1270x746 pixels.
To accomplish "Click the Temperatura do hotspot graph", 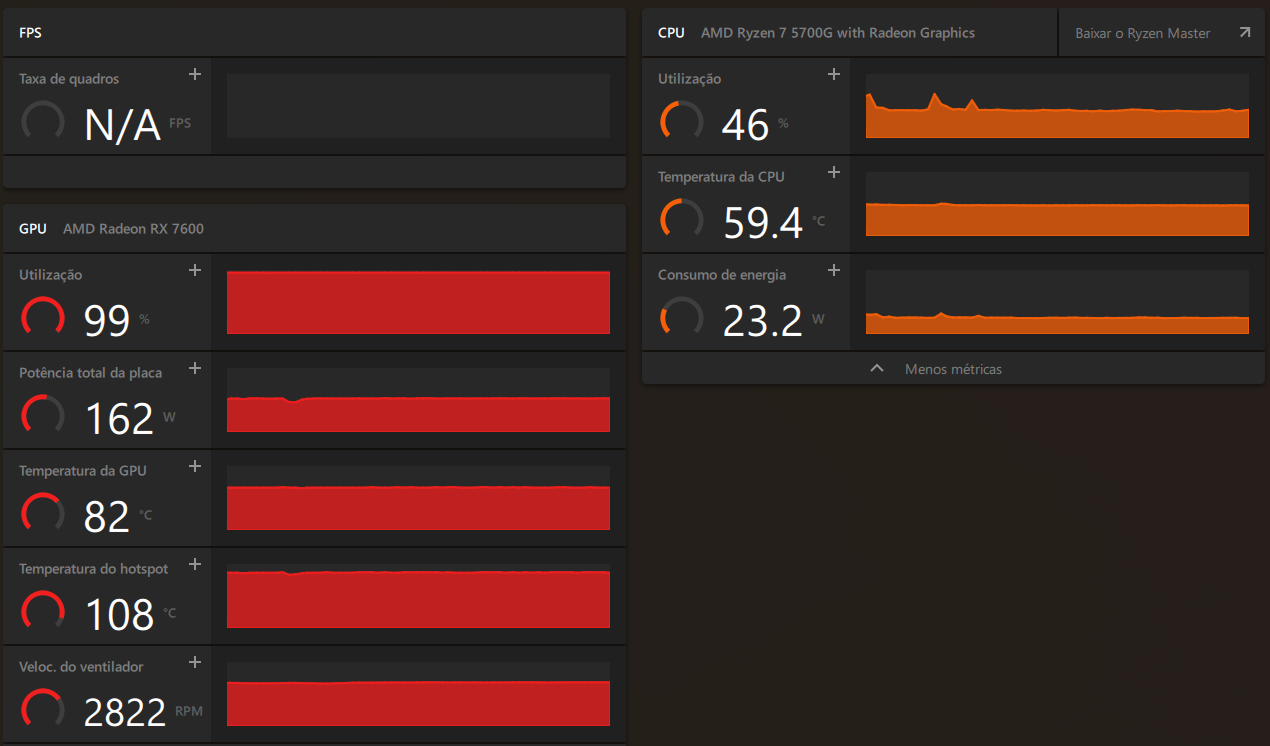I will (418, 596).
